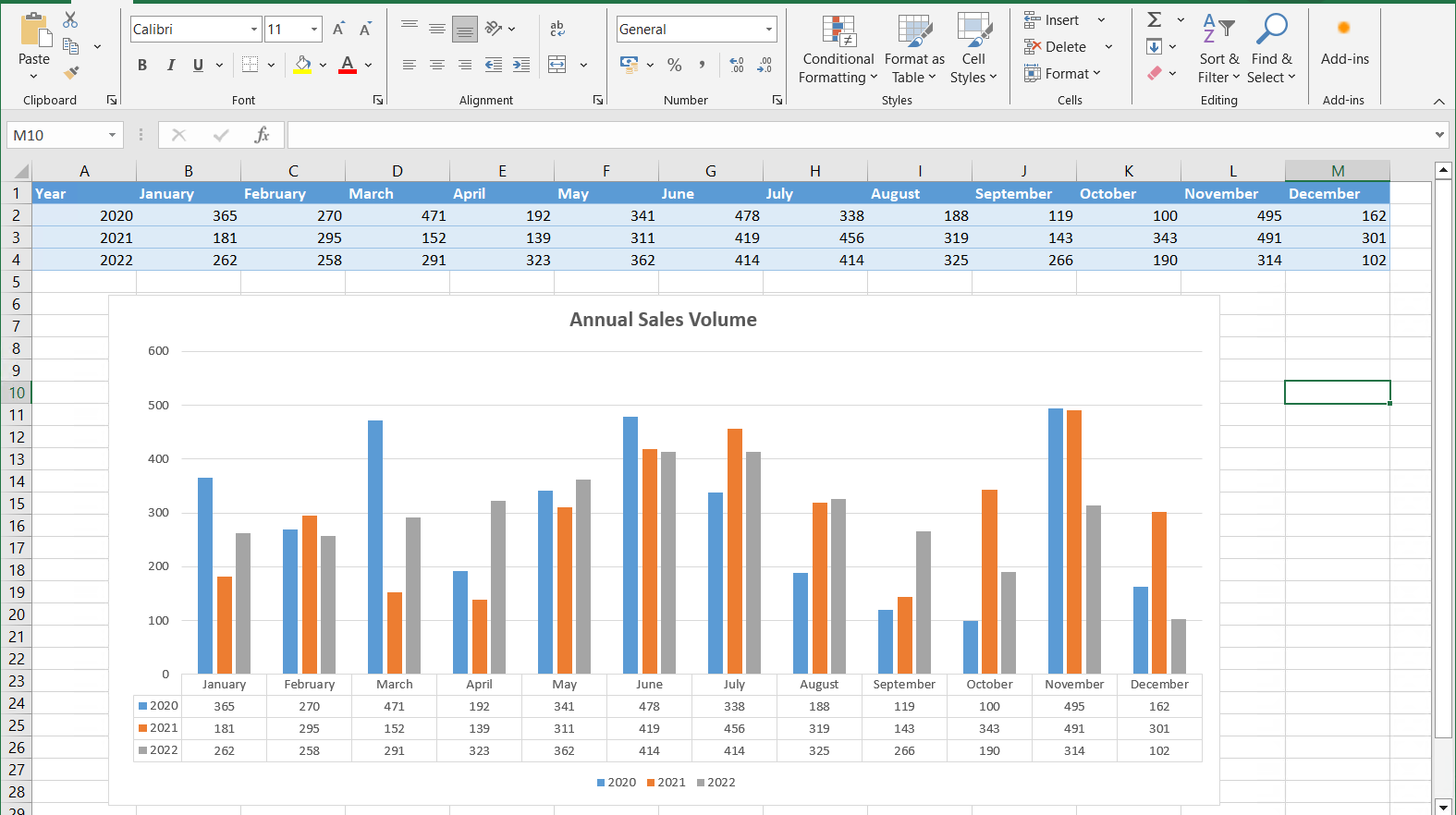Viewport: 1456px width, 815px height.
Task: Open the font name Calibri dropdown
Action: (x=254, y=30)
